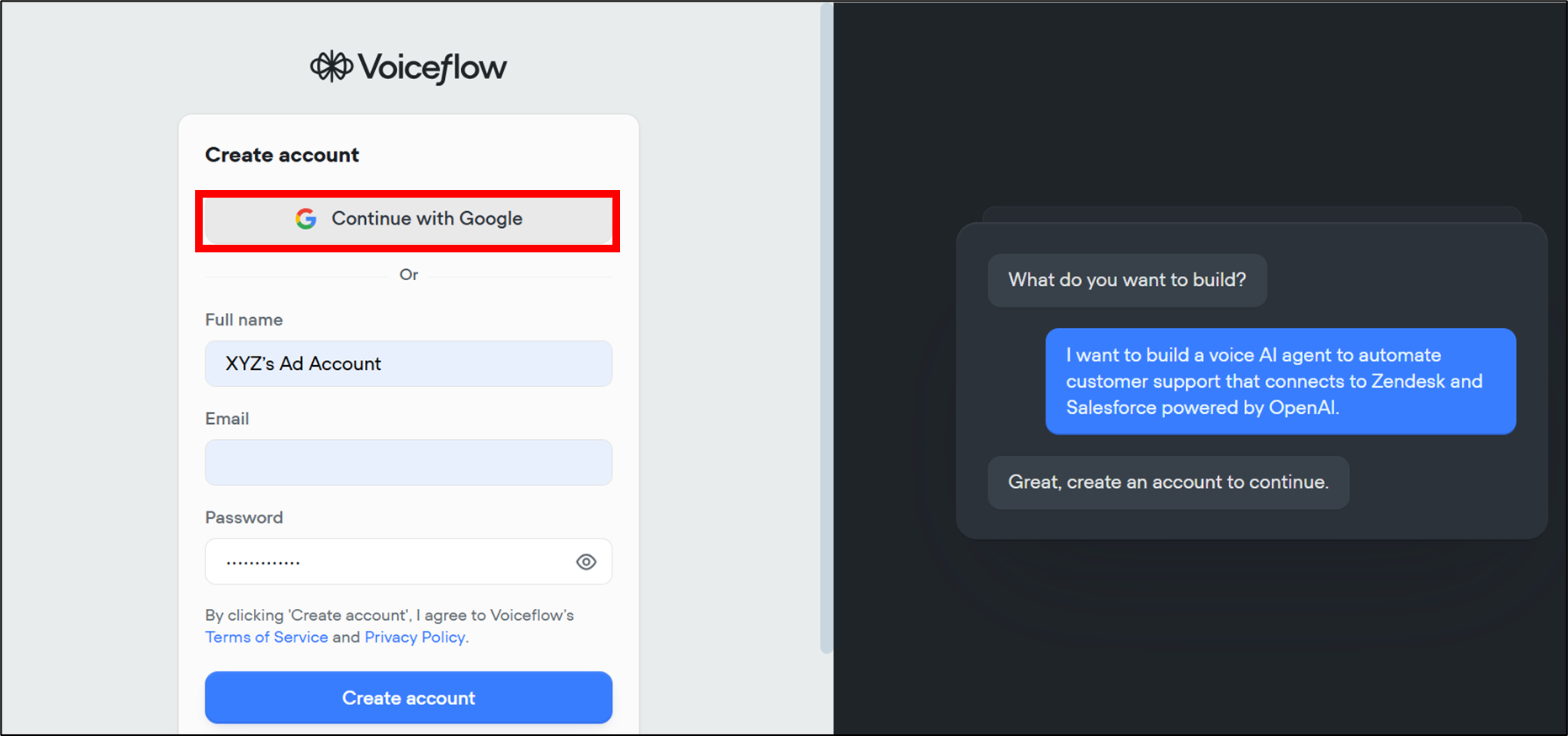
Task: Click the Voiceflow flower logo icon
Action: click(331, 66)
